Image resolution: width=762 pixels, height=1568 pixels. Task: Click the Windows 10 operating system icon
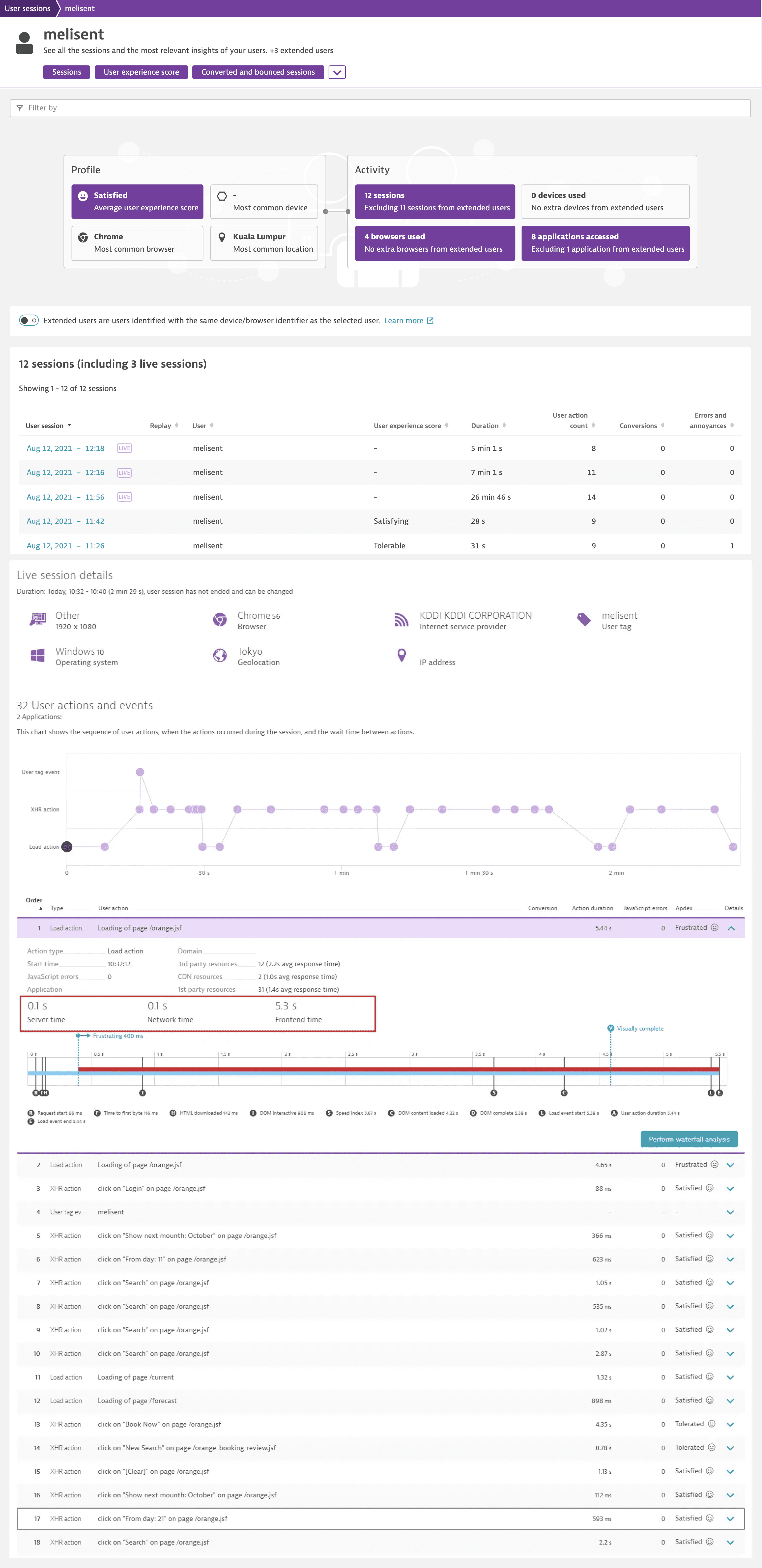click(38, 656)
